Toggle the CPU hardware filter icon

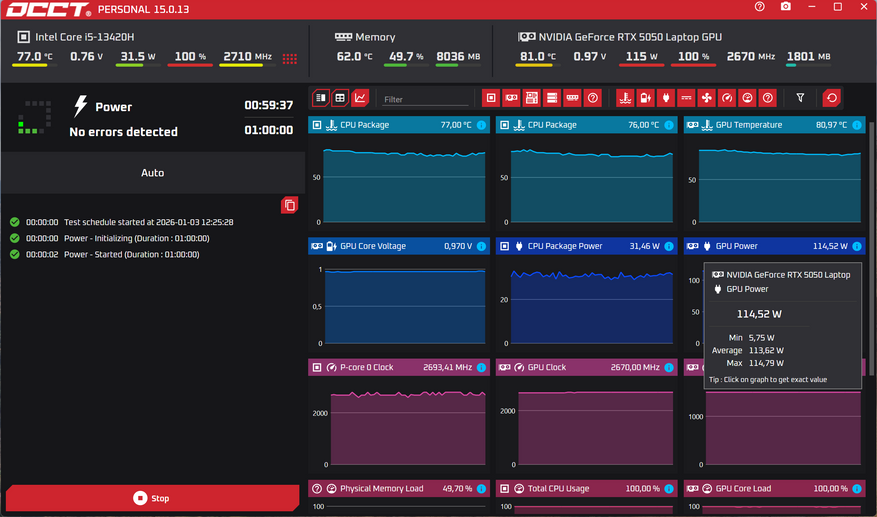click(490, 98)
